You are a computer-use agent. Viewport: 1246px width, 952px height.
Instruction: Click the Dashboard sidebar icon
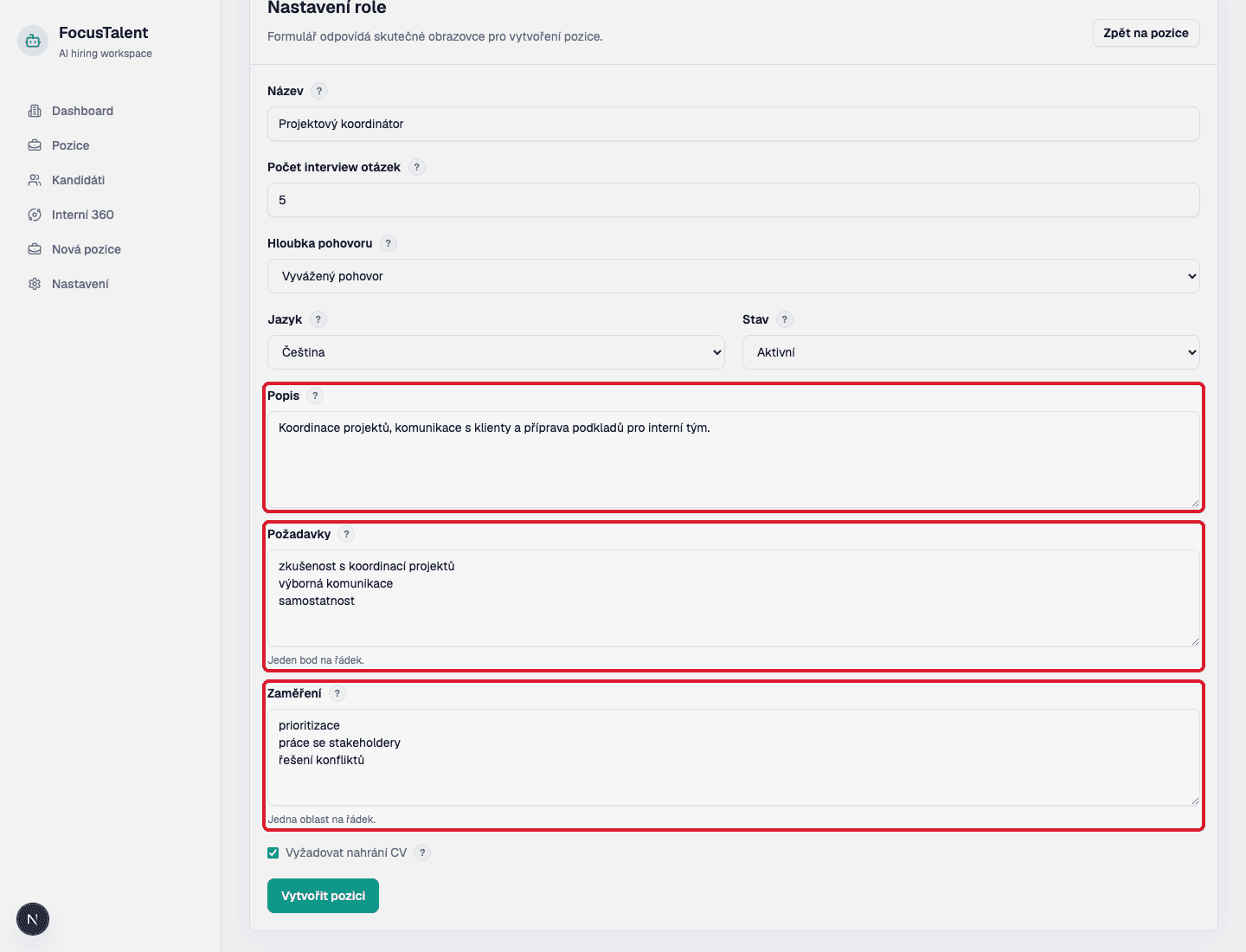(35, 111)
